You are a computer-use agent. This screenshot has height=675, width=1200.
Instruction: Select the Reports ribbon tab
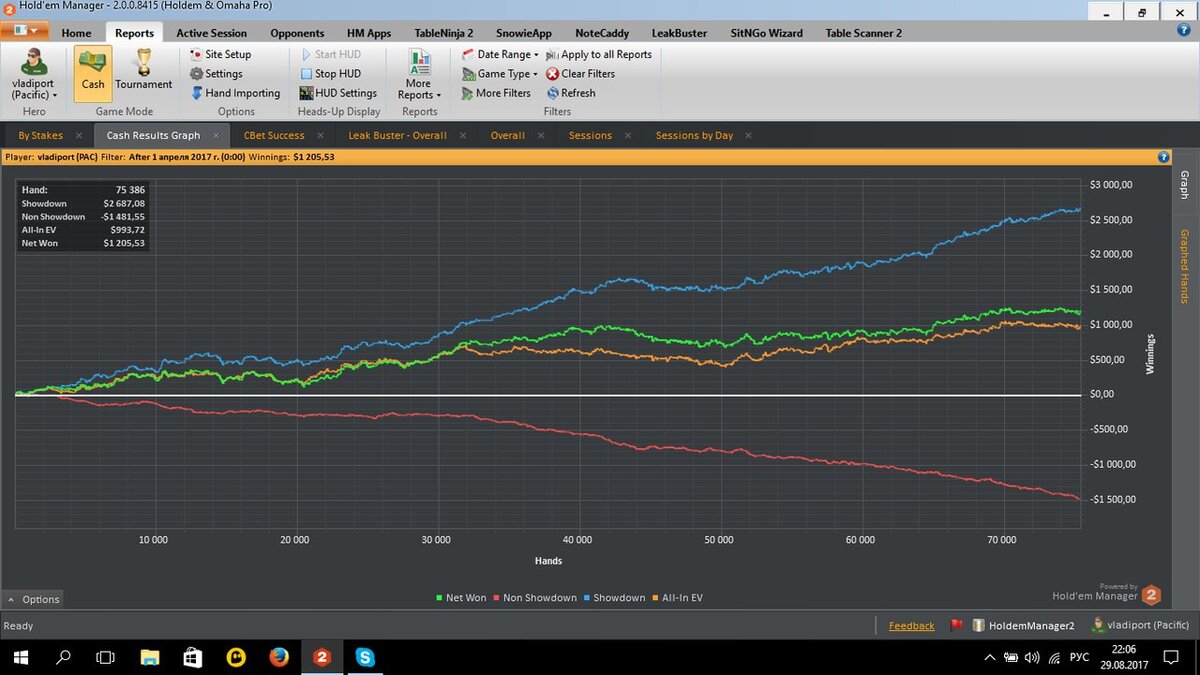pyautogui.click(x=134, y=33)
